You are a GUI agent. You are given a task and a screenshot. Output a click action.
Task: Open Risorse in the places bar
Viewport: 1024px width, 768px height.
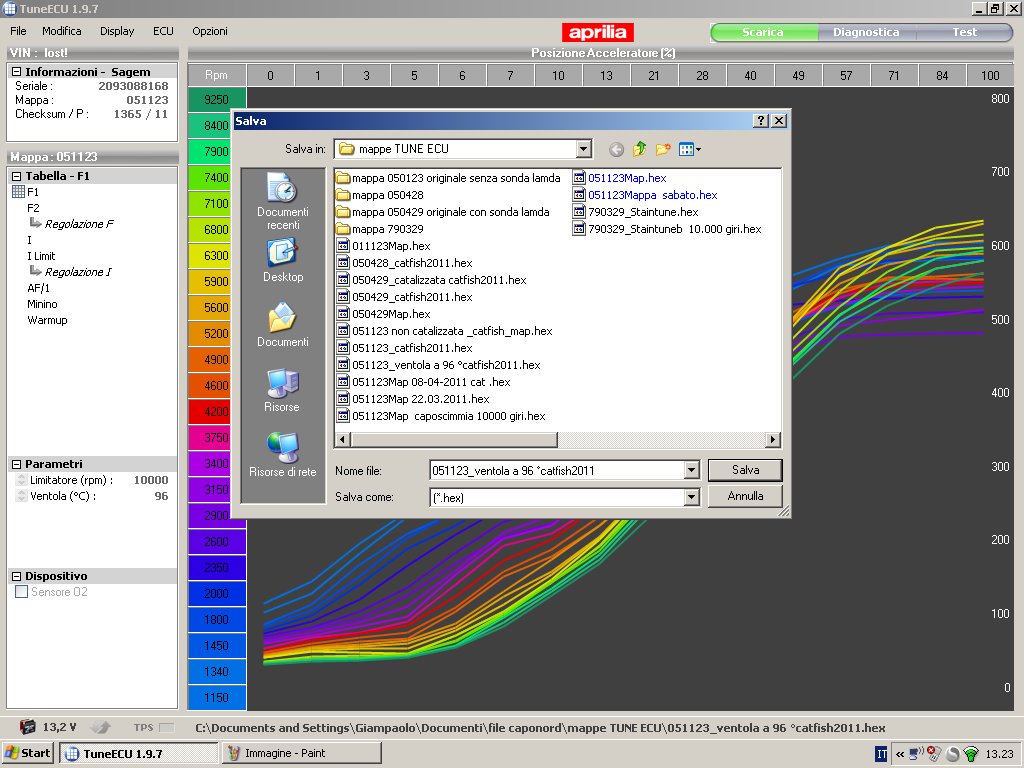tap(282, 391)
